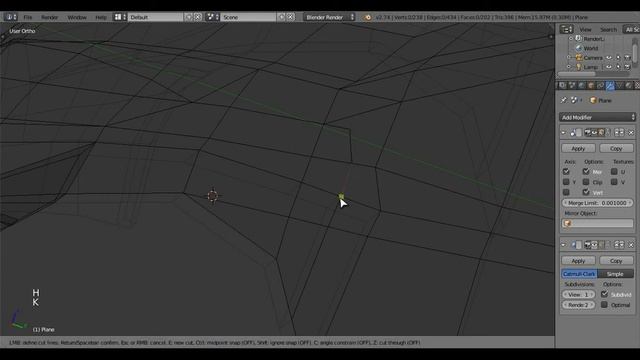The image size is (640, 360).
Task: Open the Render menu
Action: click(49, 17)
